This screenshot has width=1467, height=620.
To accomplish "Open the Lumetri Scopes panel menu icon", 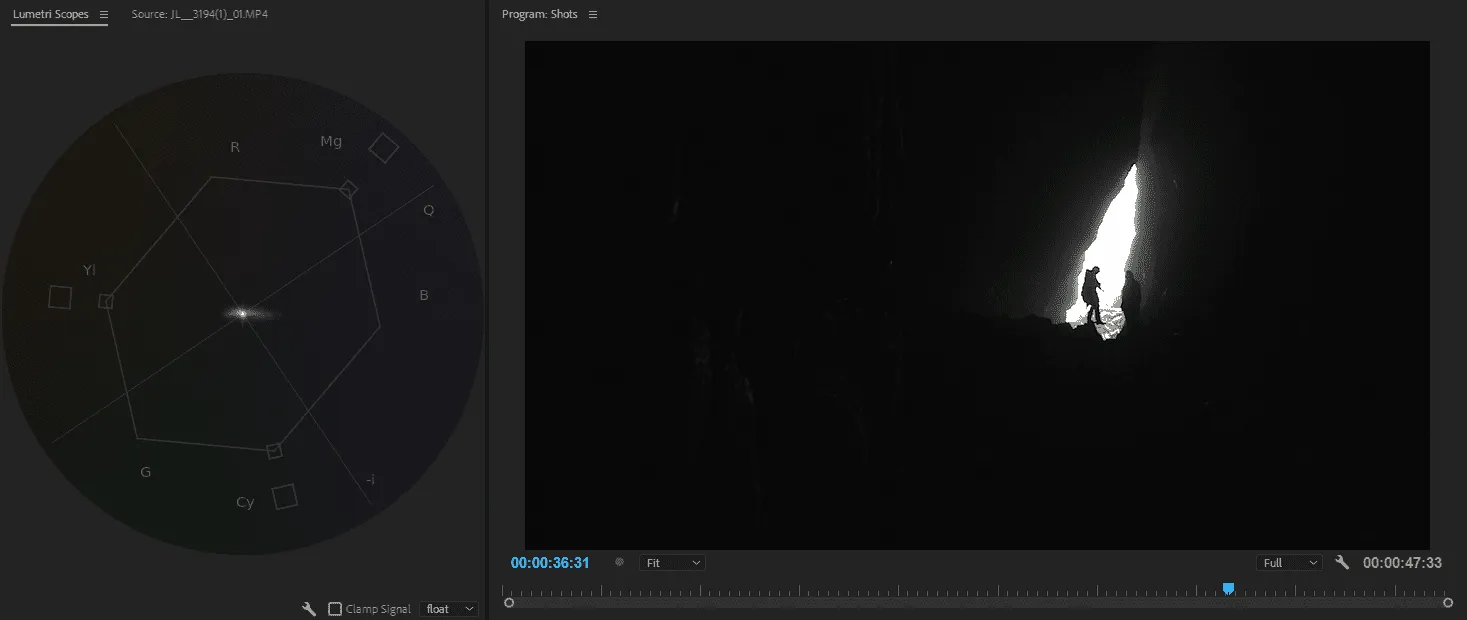I will point(103,15).
